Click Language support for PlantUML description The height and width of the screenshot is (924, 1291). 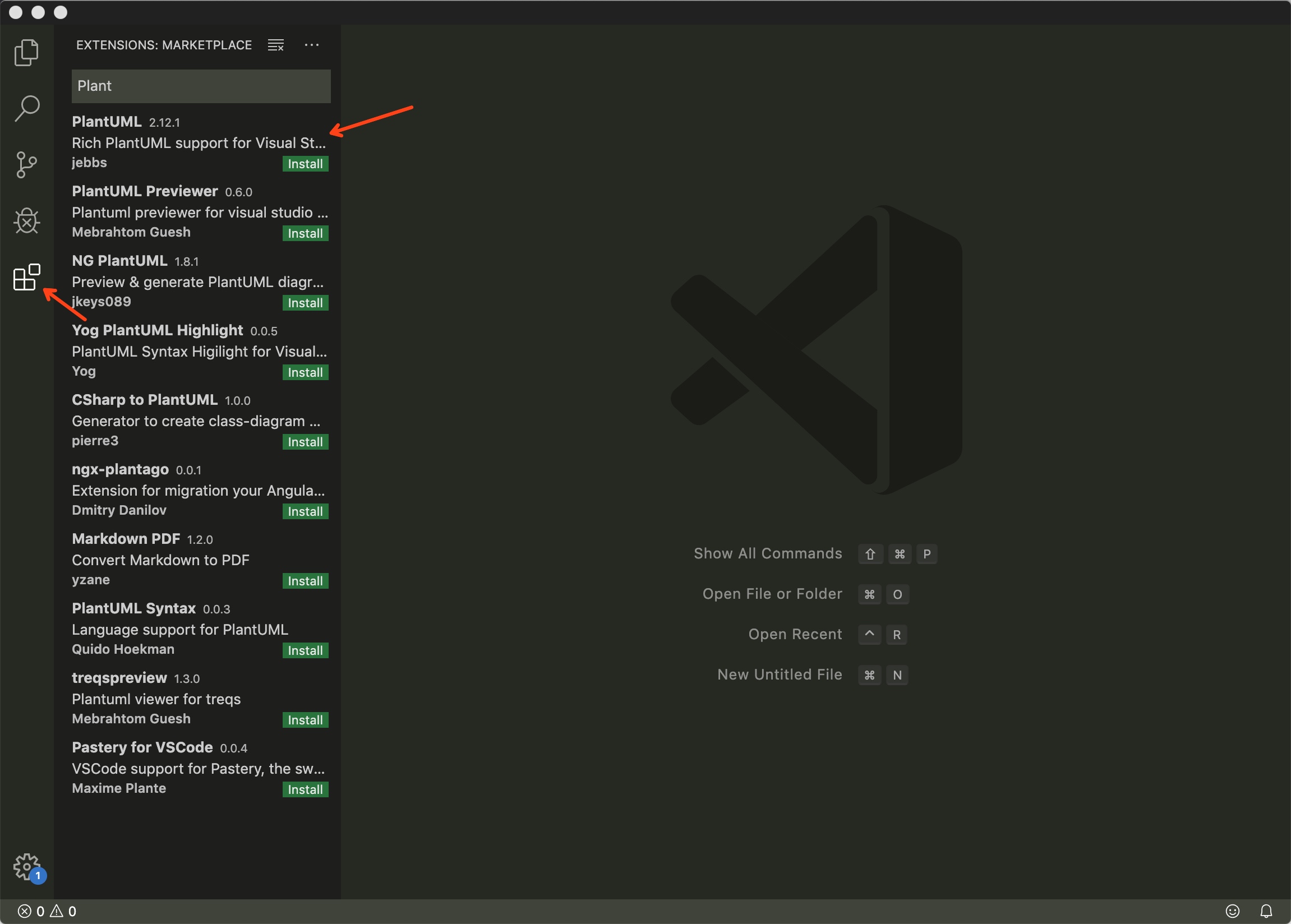[x=180, y=630]
